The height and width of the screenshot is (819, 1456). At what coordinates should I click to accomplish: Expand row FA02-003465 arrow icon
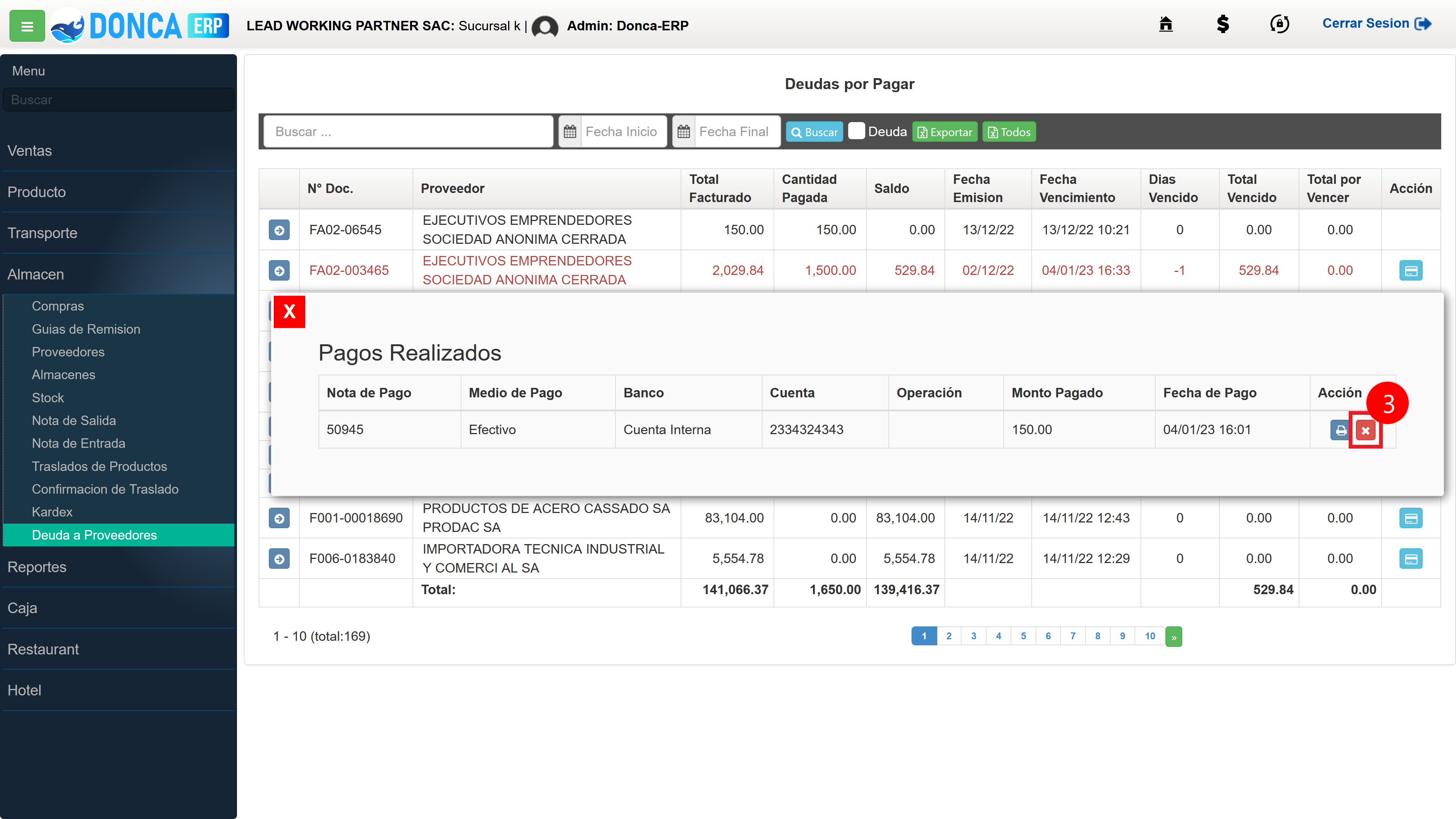(279, 271)
